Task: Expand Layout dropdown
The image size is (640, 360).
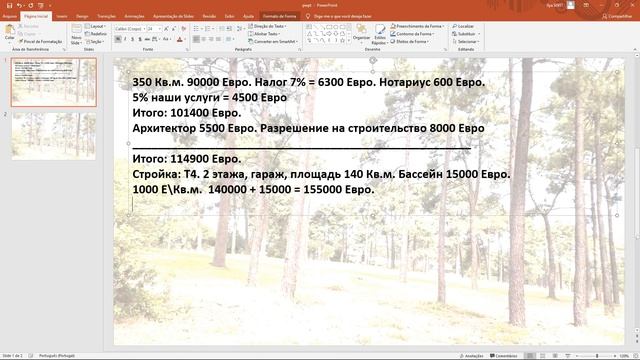Action: [x=96, y=26]
